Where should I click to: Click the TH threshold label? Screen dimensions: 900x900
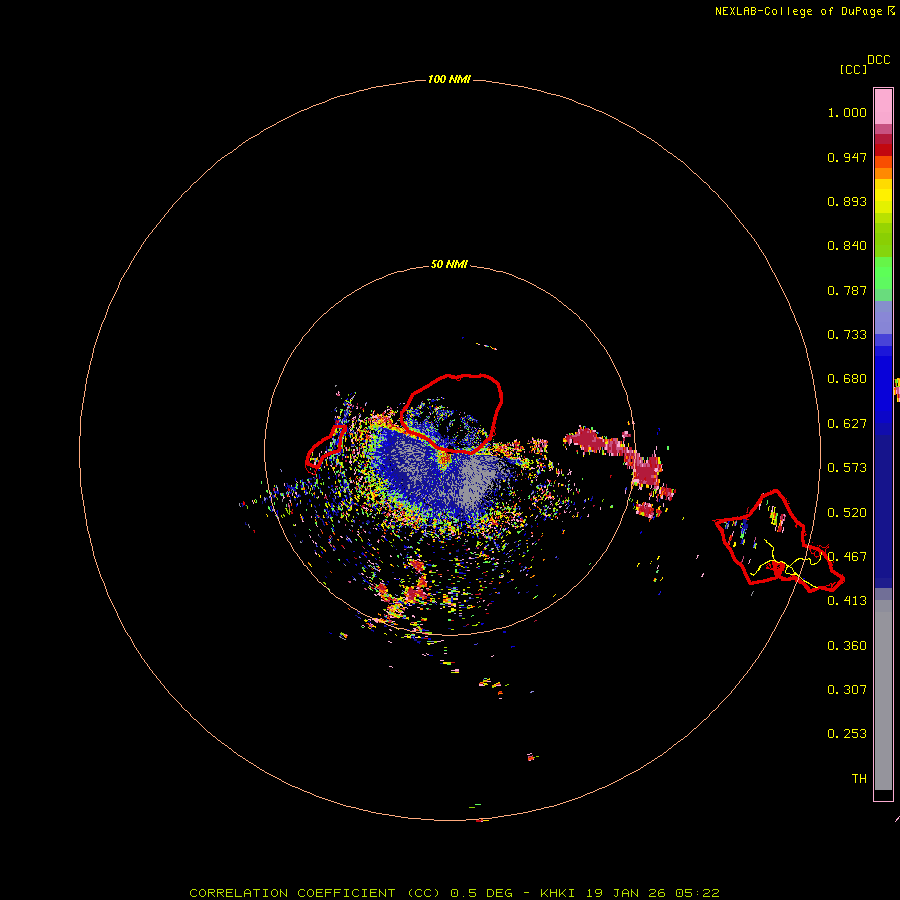(859, 779)
